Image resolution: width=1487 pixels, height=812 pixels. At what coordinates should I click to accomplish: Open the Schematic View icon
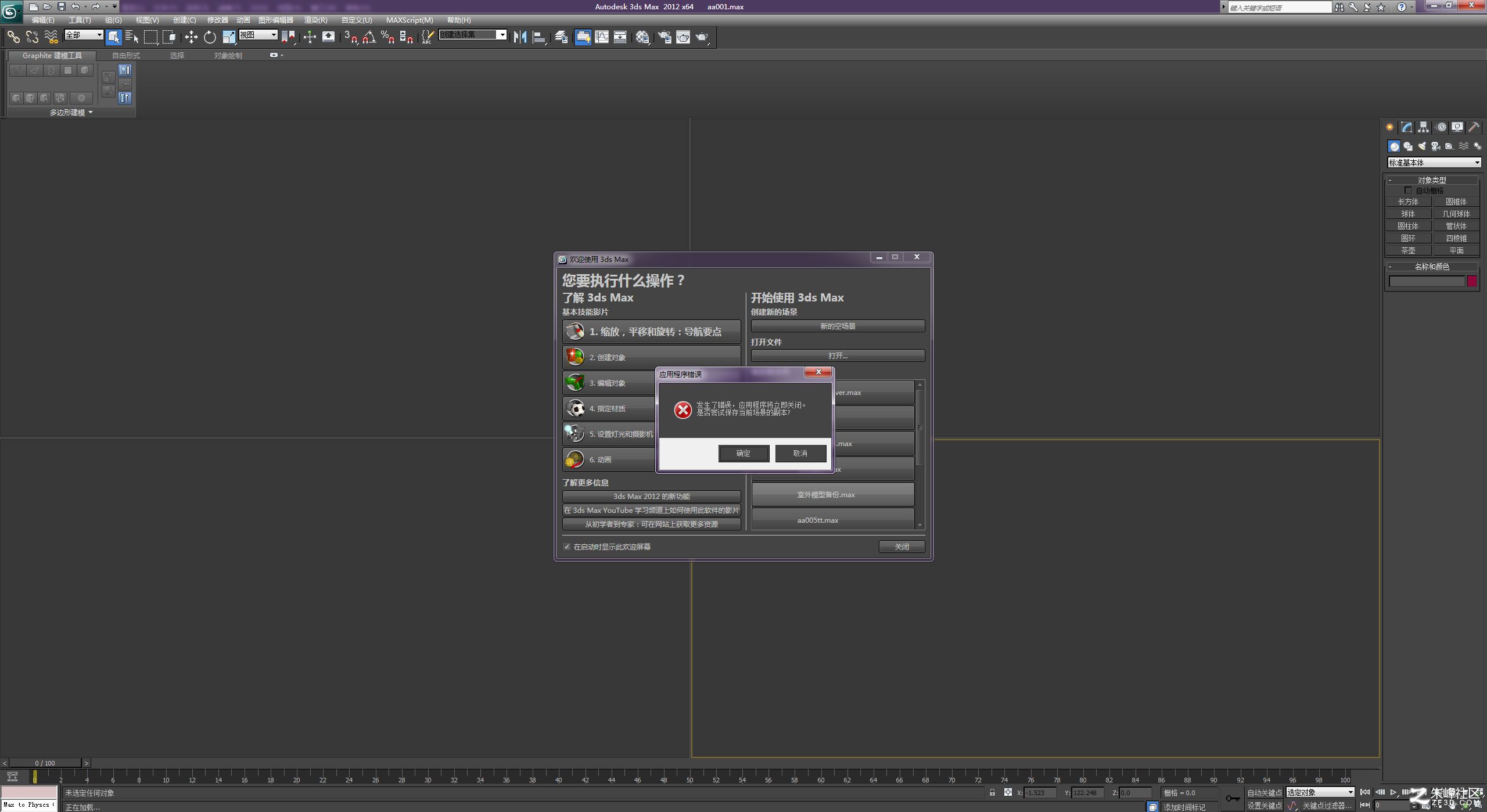click(x=620, y=37)
